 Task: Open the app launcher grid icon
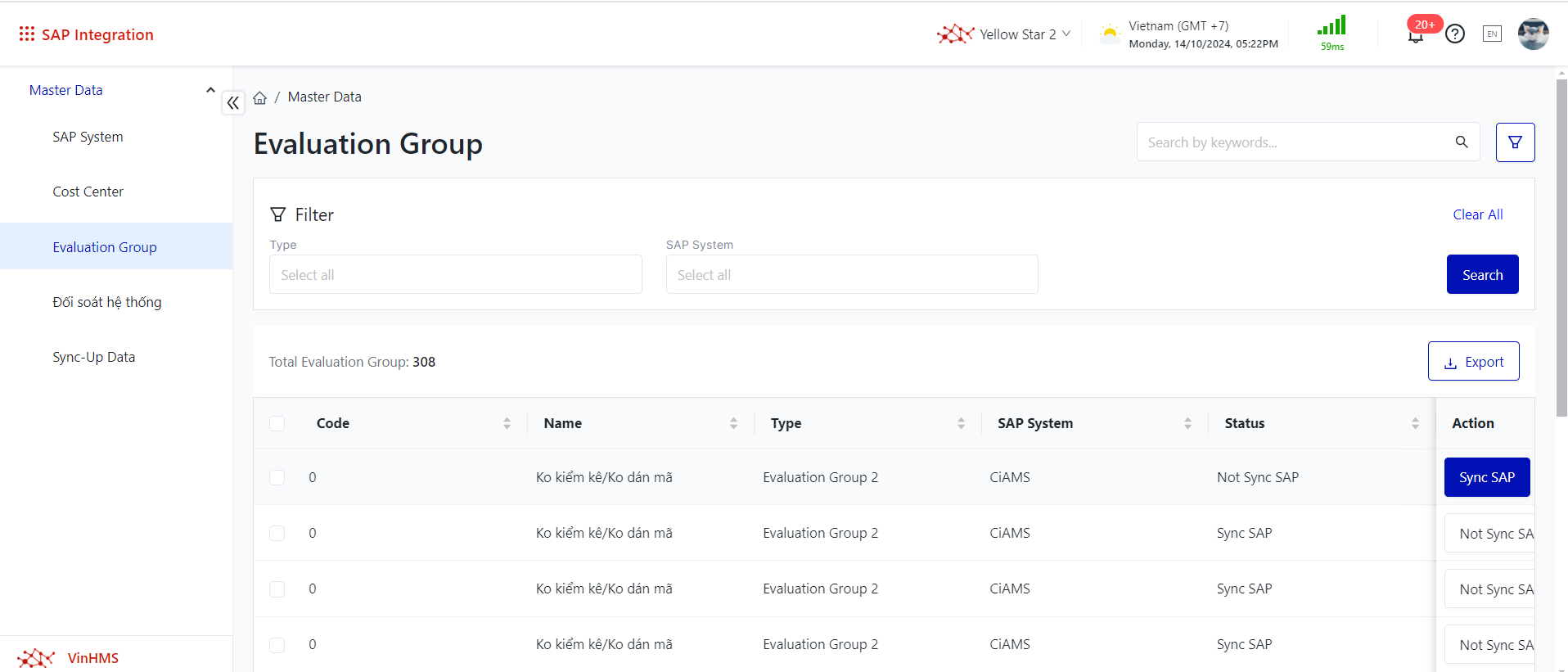(x=27, y=34)
